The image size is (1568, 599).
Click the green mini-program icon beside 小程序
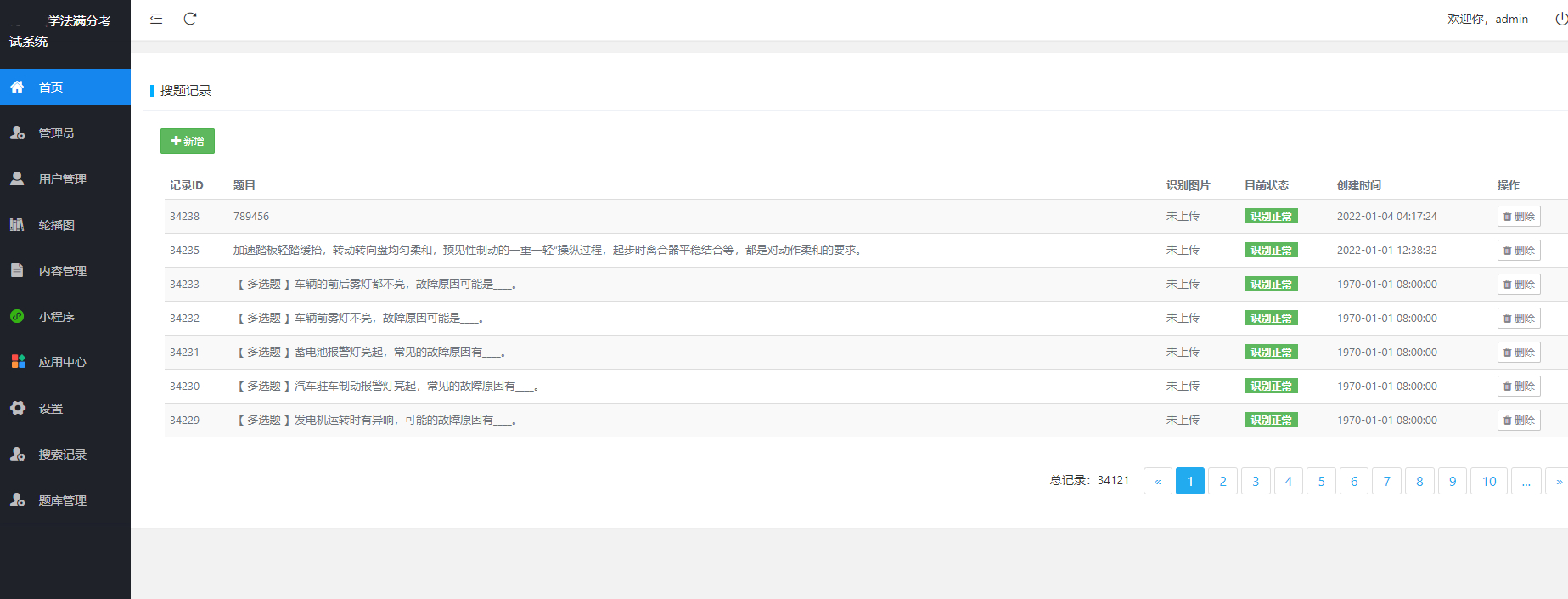tap(17, 316)
